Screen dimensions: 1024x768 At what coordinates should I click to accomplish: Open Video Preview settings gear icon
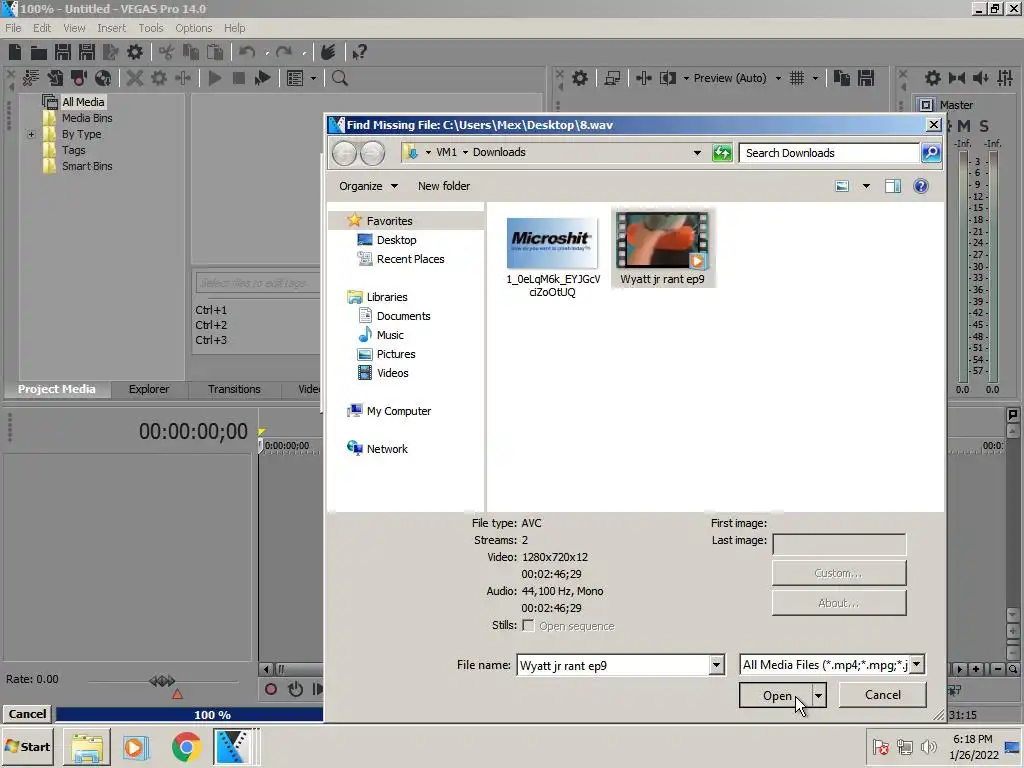pyautogui.click(x=580, y=78)
